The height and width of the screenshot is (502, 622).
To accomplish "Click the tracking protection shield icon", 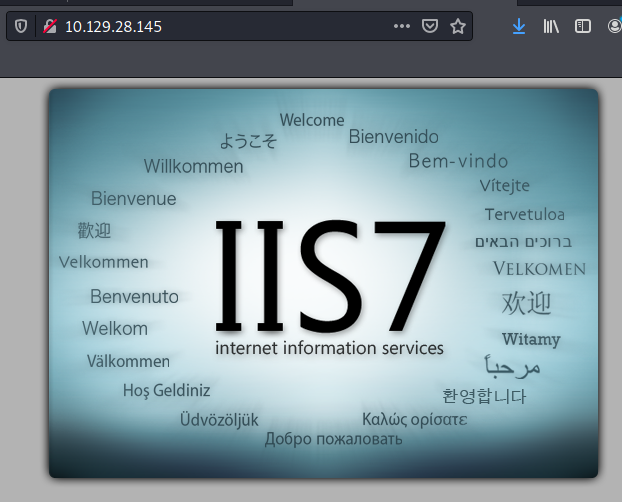I will point(21,27).
